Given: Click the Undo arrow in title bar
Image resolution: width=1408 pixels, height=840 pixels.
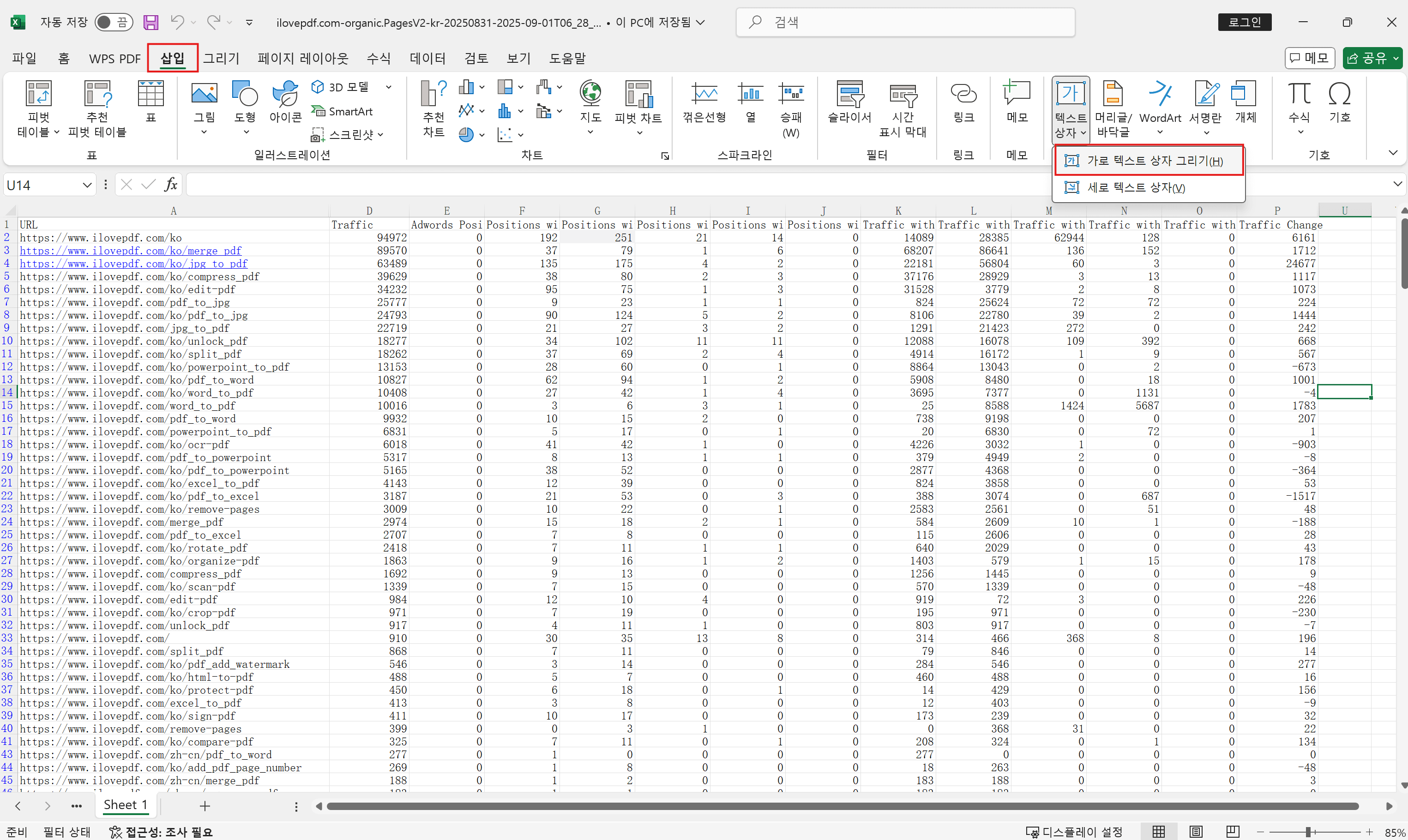Looking at the screenshot, I should (x=177, y=23).
